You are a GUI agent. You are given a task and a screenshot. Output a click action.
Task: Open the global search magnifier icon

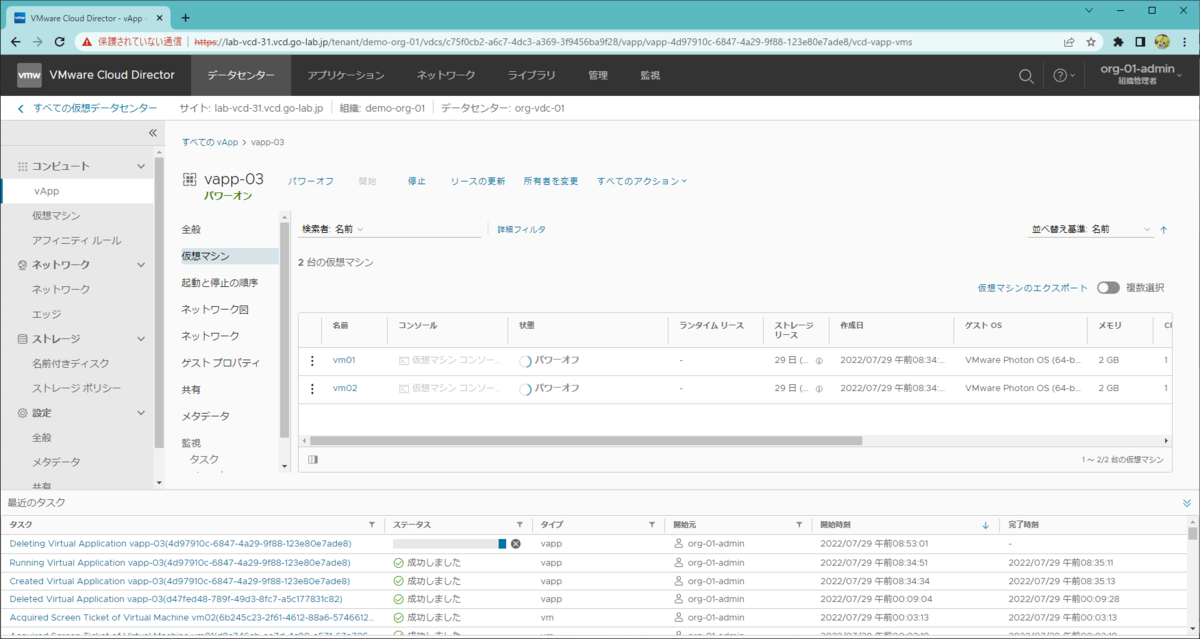1026,76
